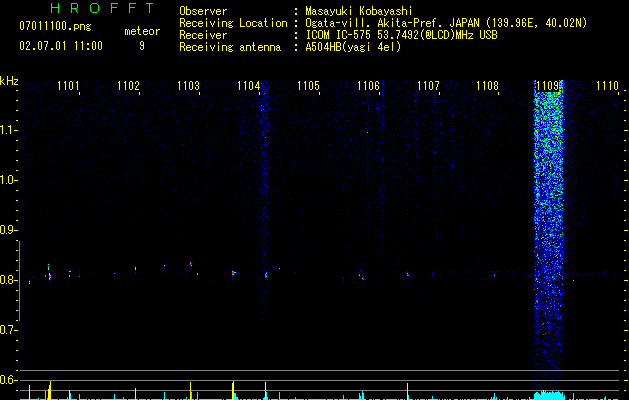Click the 1110 time axis label
629x400 pixels.
tap(607, 85)
